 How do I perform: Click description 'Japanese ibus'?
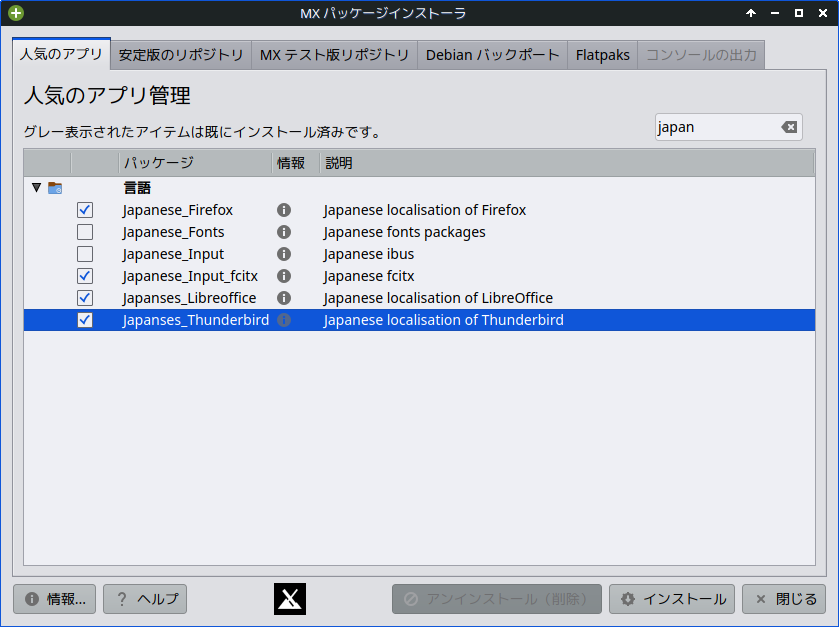coord(369,254)
